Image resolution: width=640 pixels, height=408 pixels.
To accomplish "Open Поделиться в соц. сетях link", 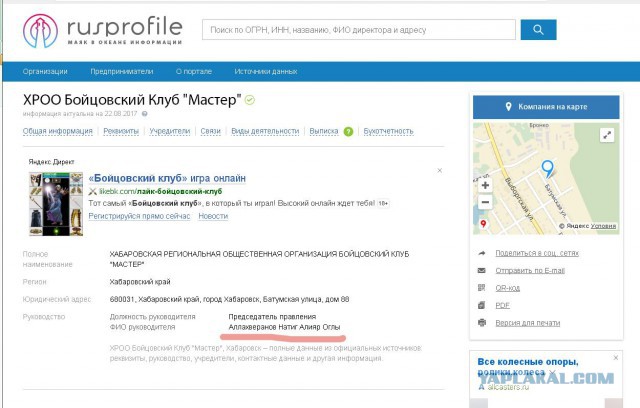I will click(537, 253).
